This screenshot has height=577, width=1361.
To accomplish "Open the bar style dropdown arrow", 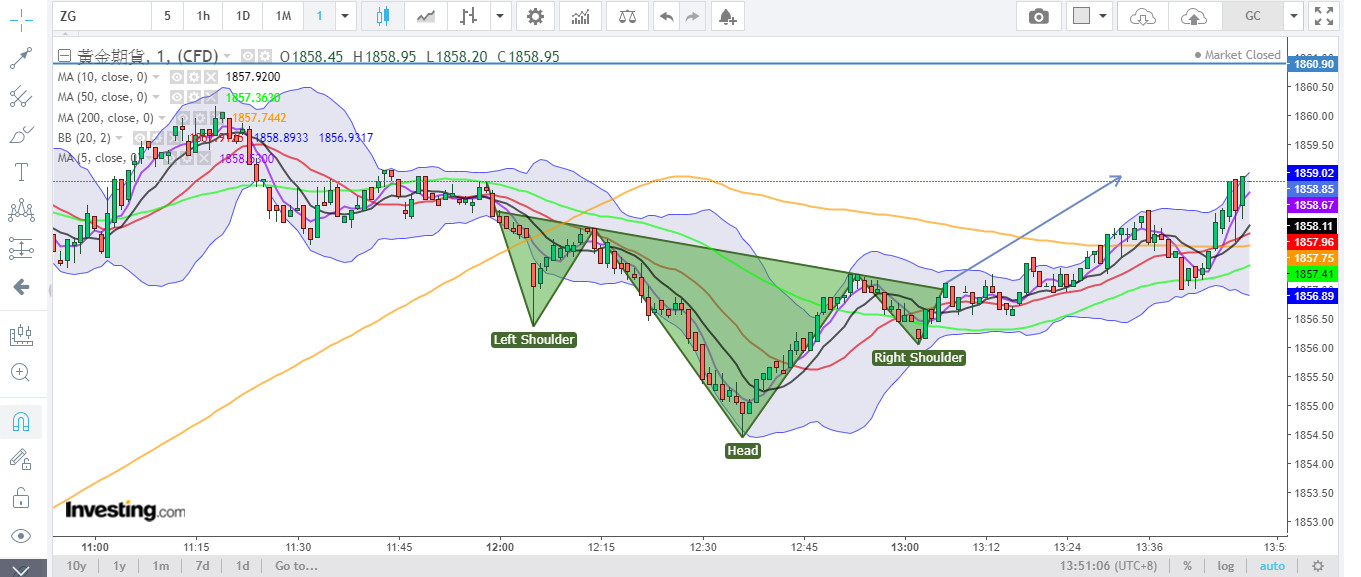I will click(x=498, y=16).
